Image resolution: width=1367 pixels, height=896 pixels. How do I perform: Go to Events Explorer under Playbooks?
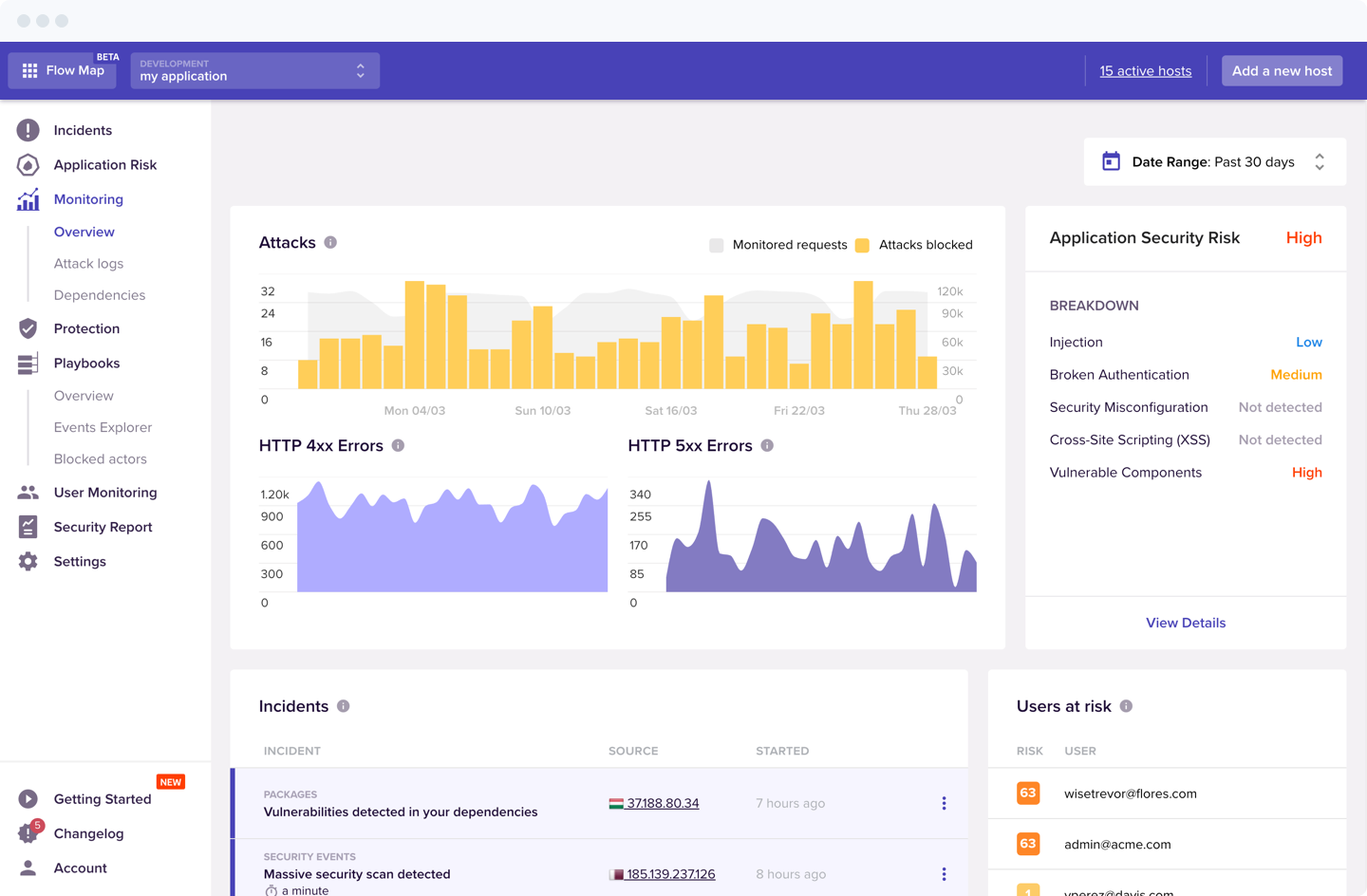[x=103, y=428]
